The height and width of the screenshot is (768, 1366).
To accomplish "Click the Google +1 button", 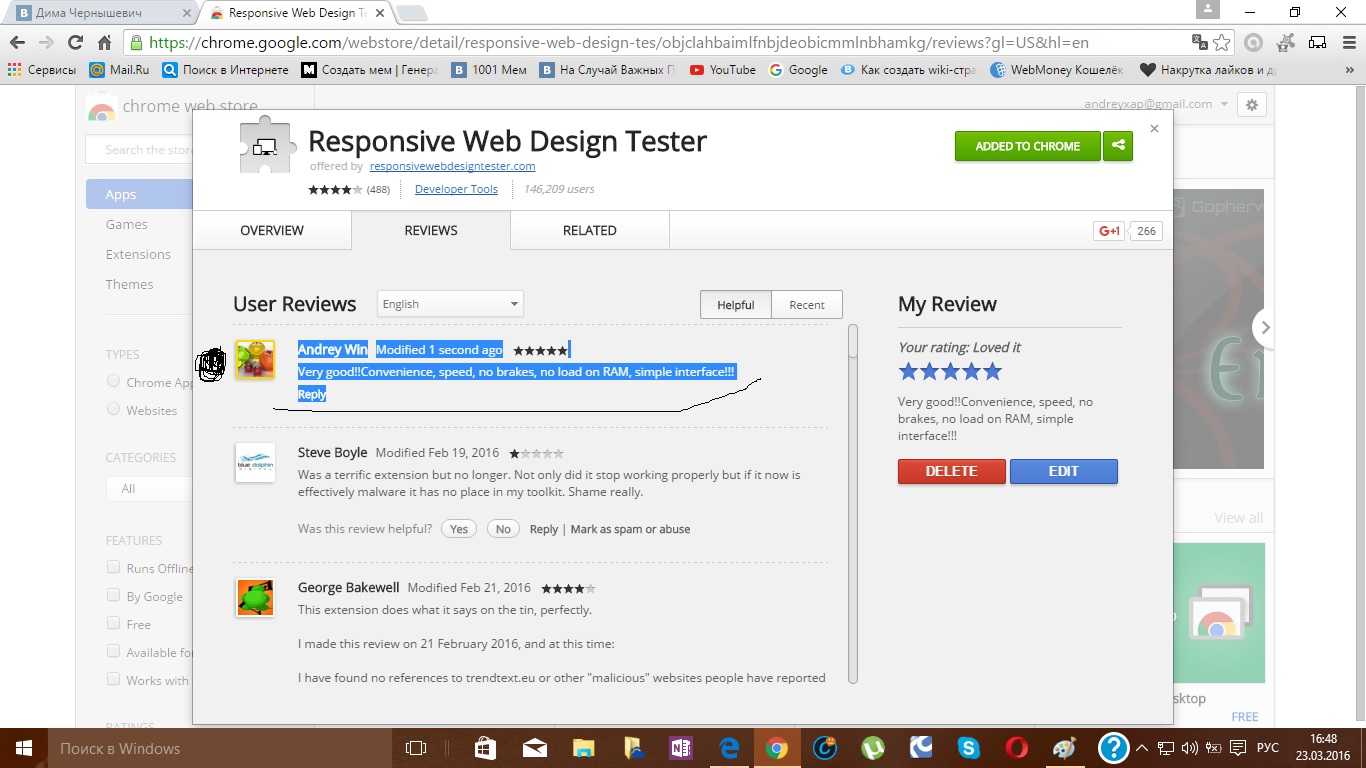I will tap(1110, 231).
